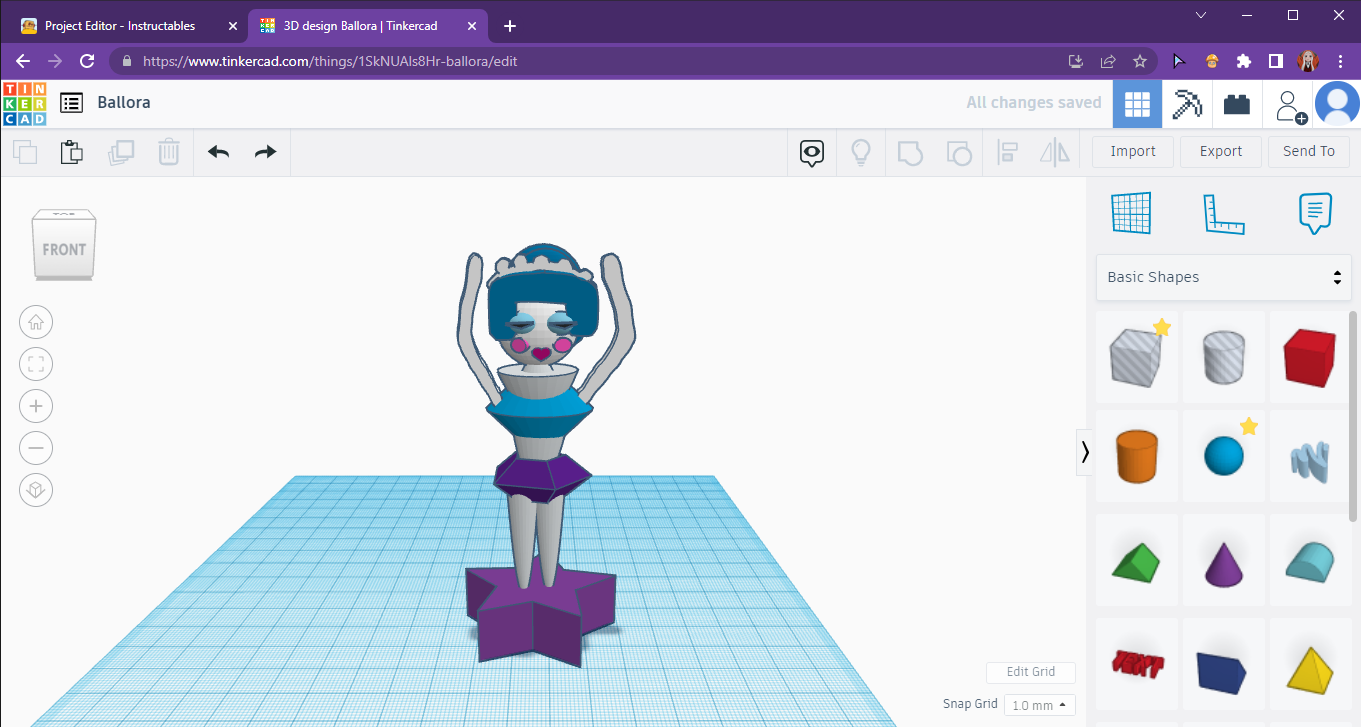This screenshot has width=1361, height=727.
Task: Select the red Box shape
Action: (x=1311, y=355)
